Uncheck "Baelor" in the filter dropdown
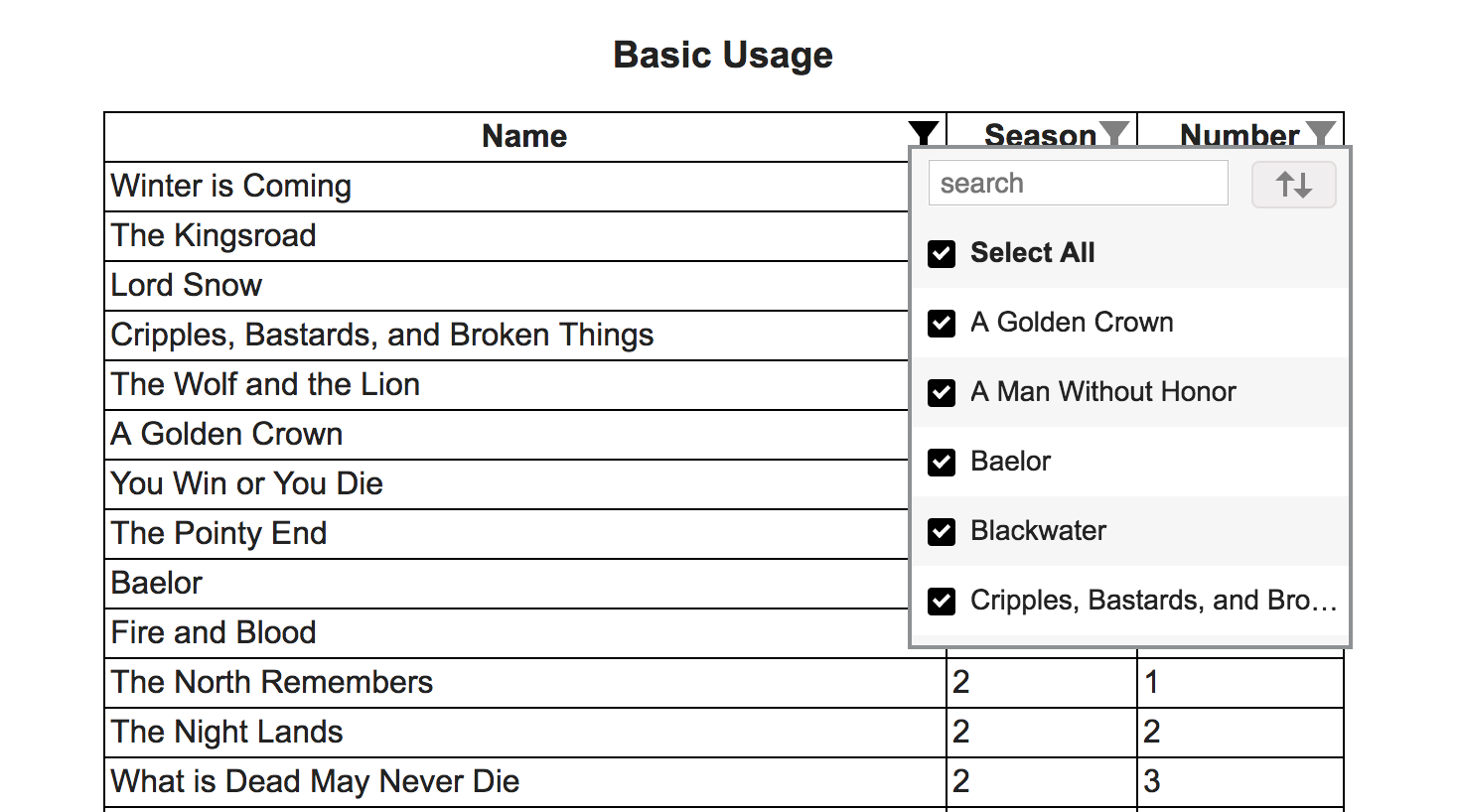Viewport: 1458px width, 812px height. (x=941, y=463)
